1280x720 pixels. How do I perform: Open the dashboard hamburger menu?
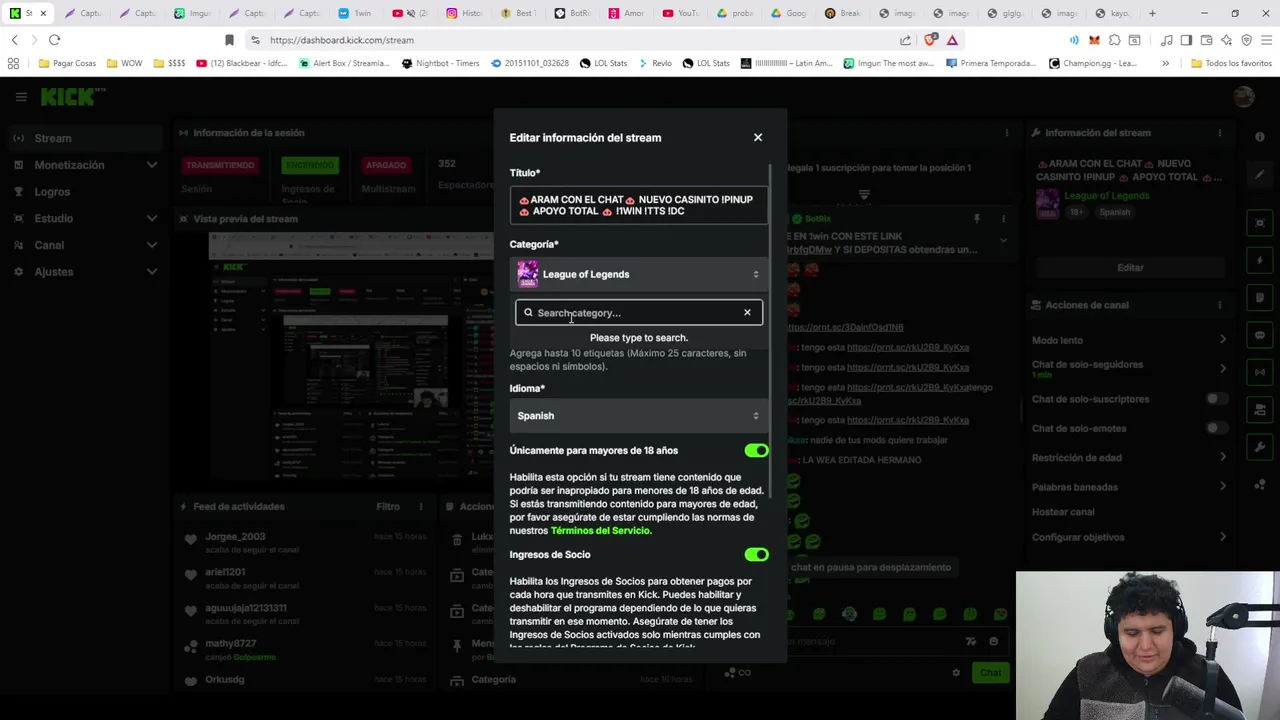click(x=21, y=97)
